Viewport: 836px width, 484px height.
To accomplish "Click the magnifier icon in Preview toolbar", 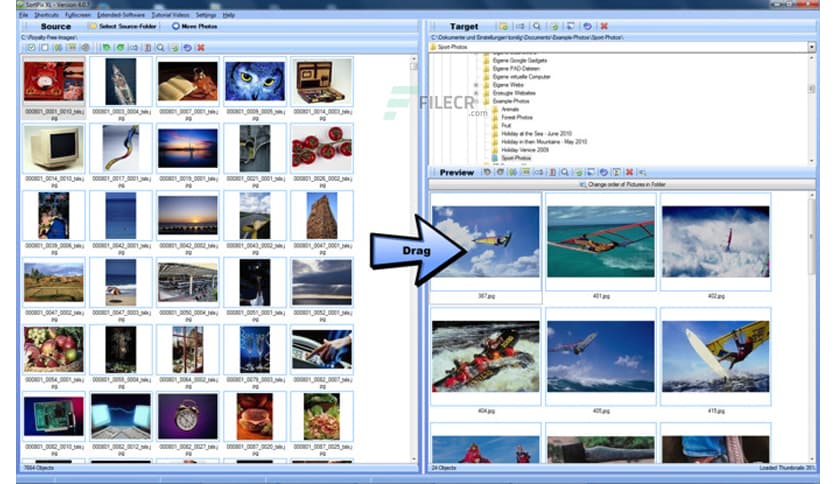I will coord(565,172).
